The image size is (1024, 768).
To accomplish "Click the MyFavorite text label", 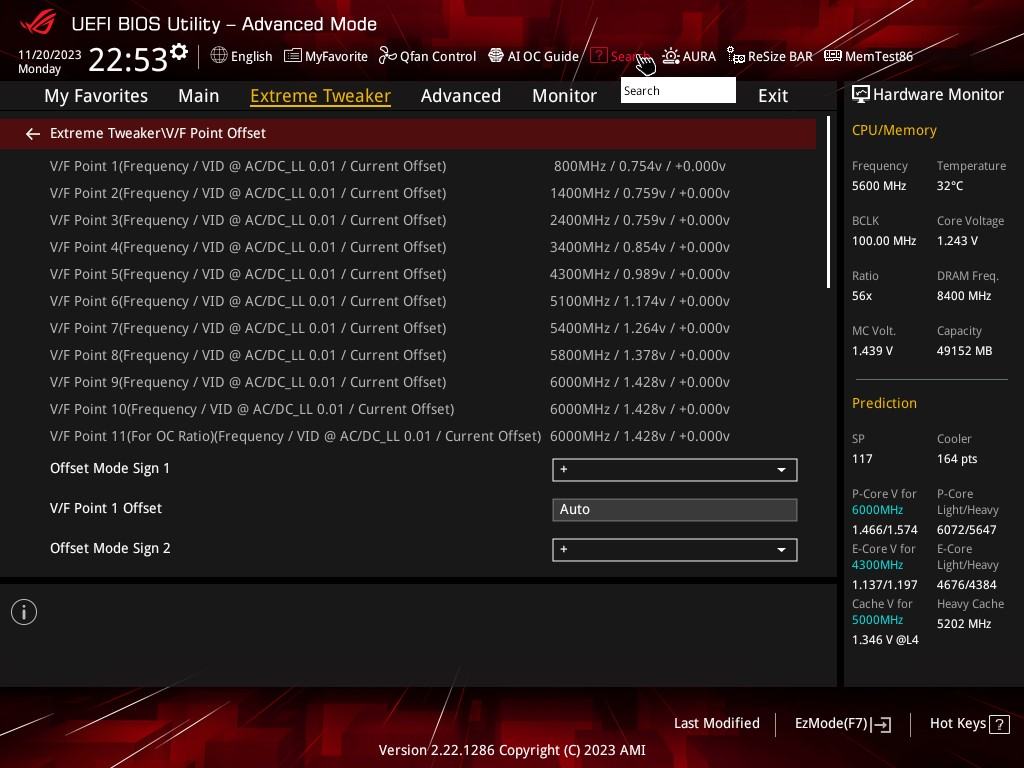I will point(336,56).
